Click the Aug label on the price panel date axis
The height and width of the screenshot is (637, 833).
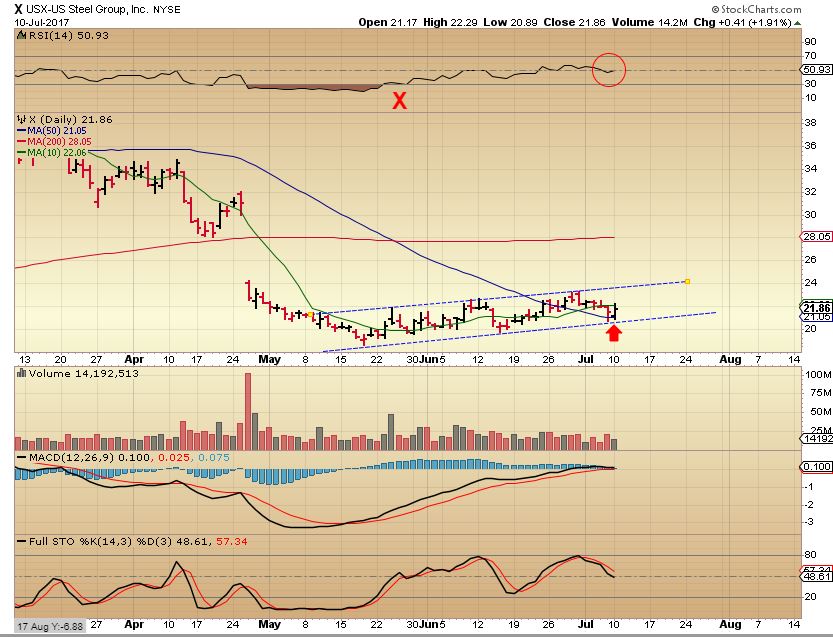(x=730, y=360)
